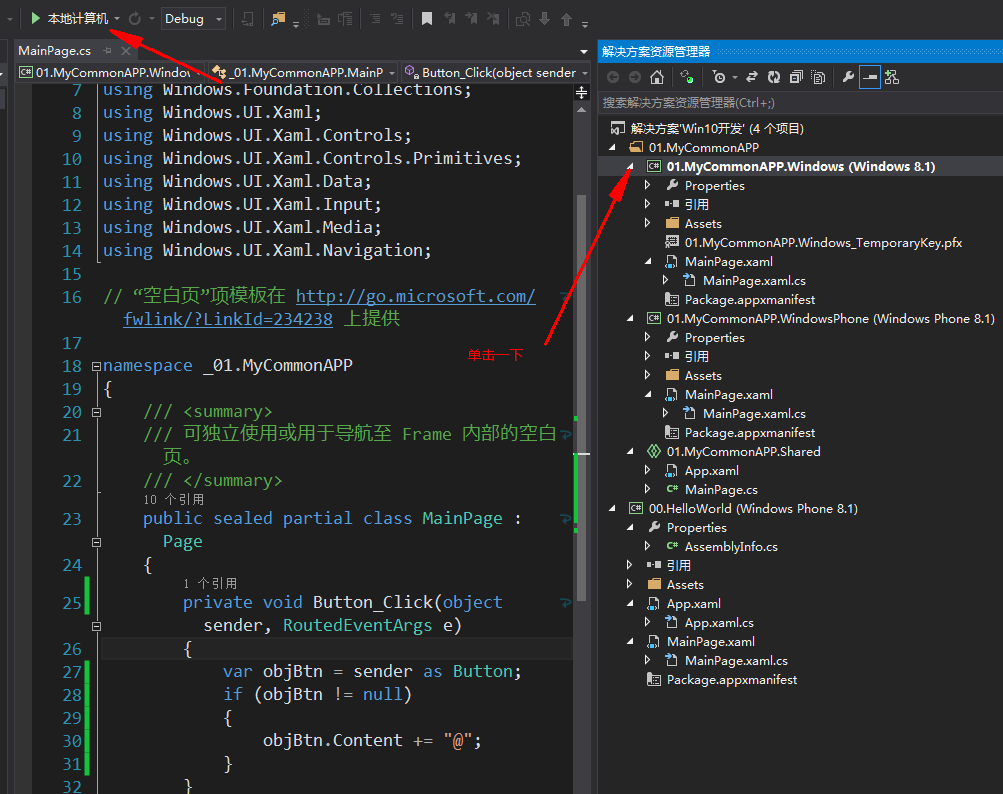
Task: Click the bookmark icon in the top toolbar
Action: [427, 19]
